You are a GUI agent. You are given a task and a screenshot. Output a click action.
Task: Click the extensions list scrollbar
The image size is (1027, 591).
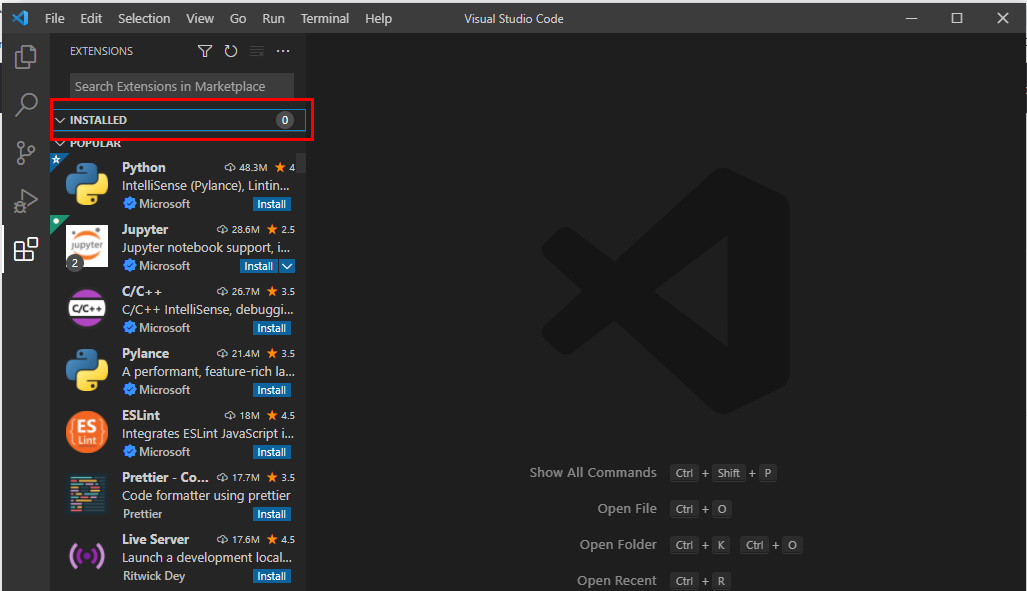301,163
